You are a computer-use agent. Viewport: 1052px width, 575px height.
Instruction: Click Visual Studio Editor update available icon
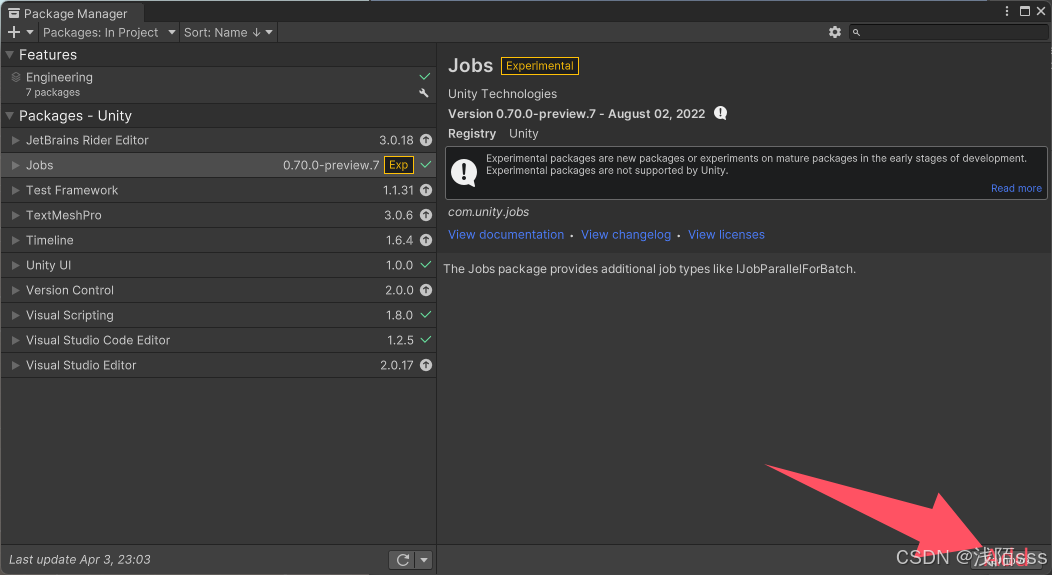[425, 365]
